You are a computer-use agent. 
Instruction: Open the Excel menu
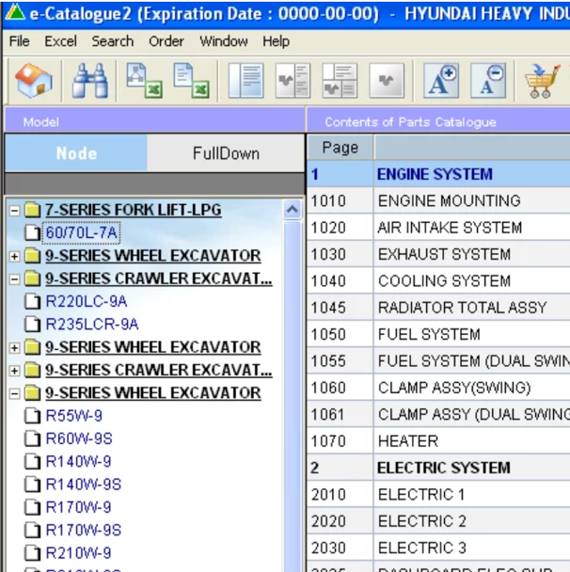[x=61, y=41]
